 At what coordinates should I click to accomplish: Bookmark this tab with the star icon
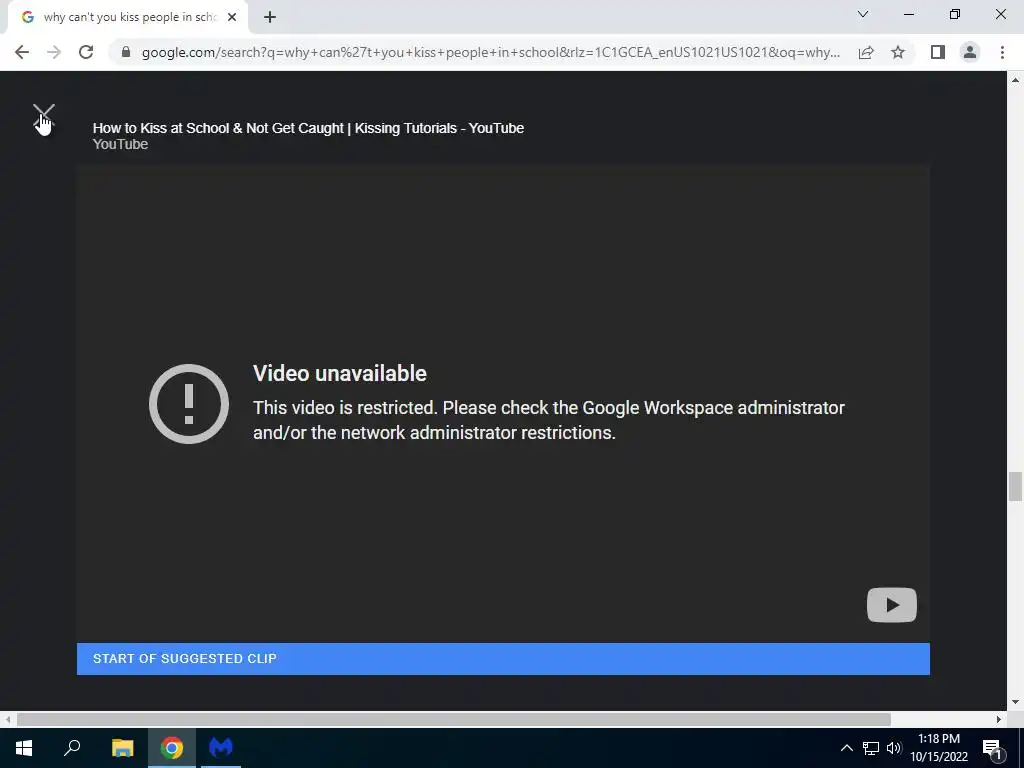pos(898,52)
